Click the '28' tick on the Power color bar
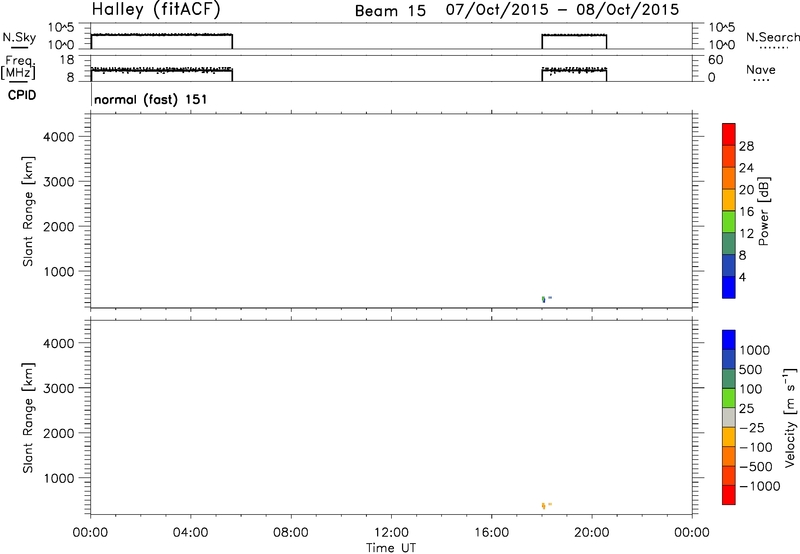 (x=746, y=146)
